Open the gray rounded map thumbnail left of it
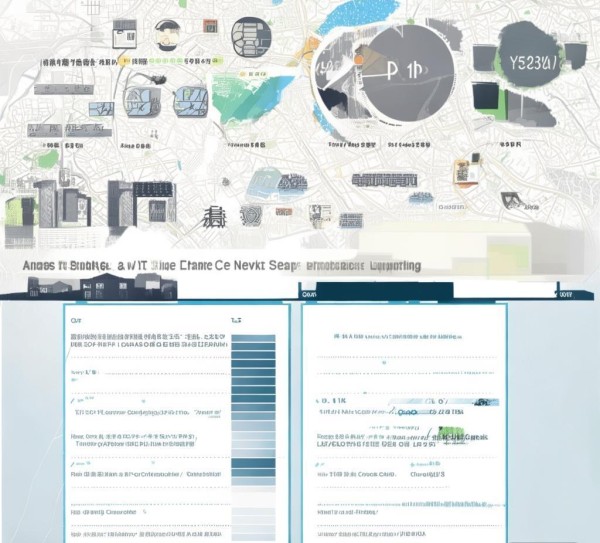 [x=141, y=101]
